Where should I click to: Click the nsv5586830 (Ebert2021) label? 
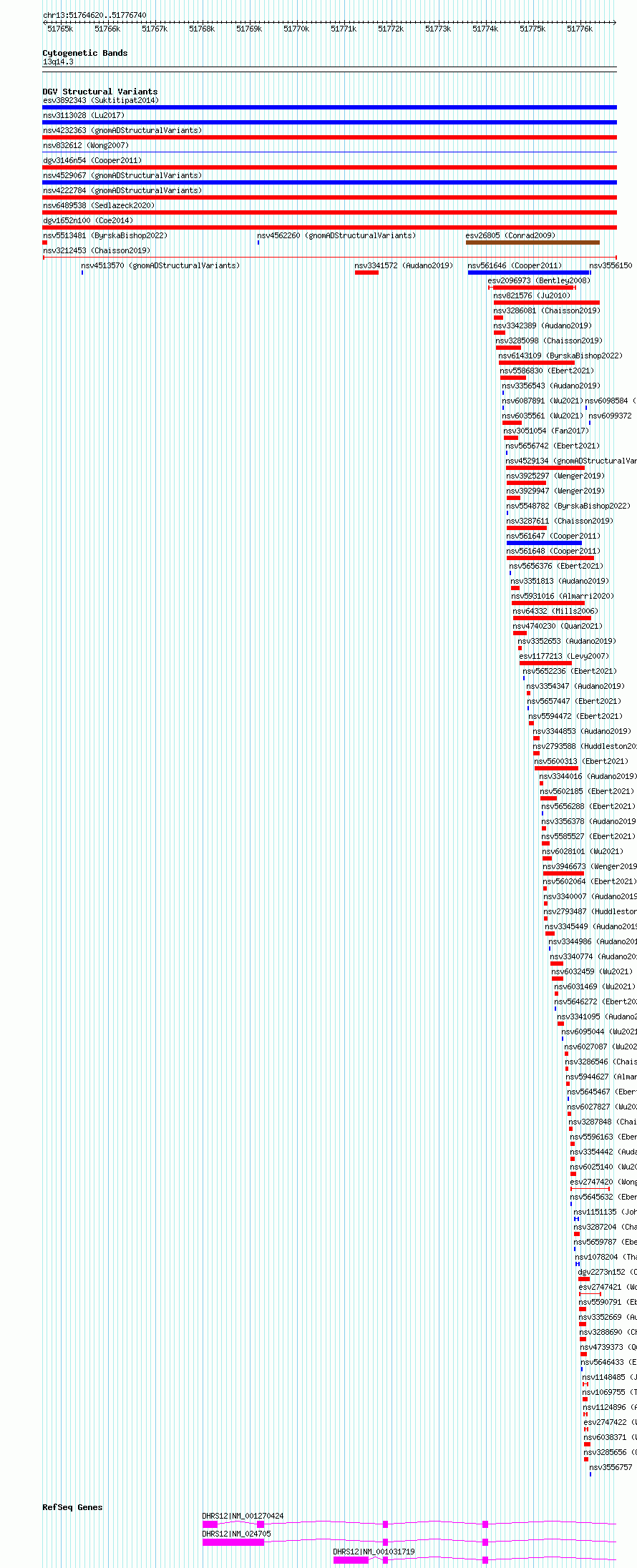(548, 371)
